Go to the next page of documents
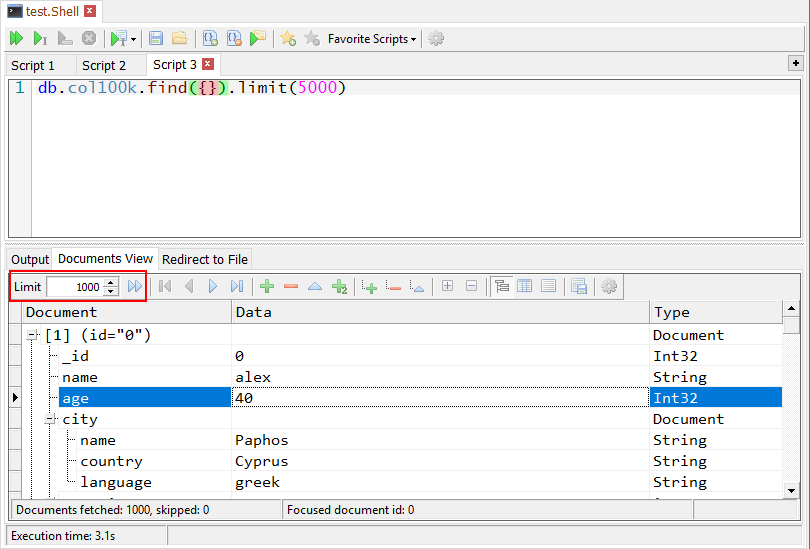This screenshot has height=549, width=810. pos(213,287)
